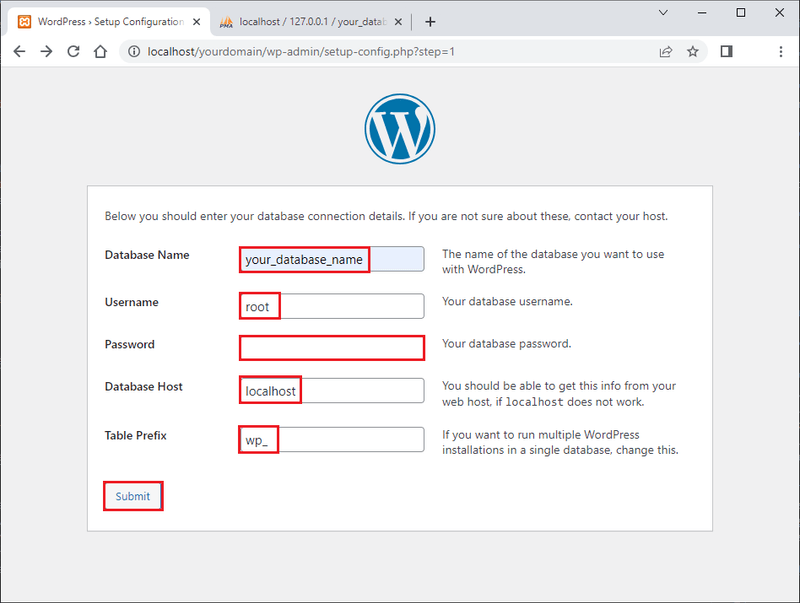The height and width of the screenshot is (603, 800).
Task: Click the forward navigation arrow
Action: point(46,51)
